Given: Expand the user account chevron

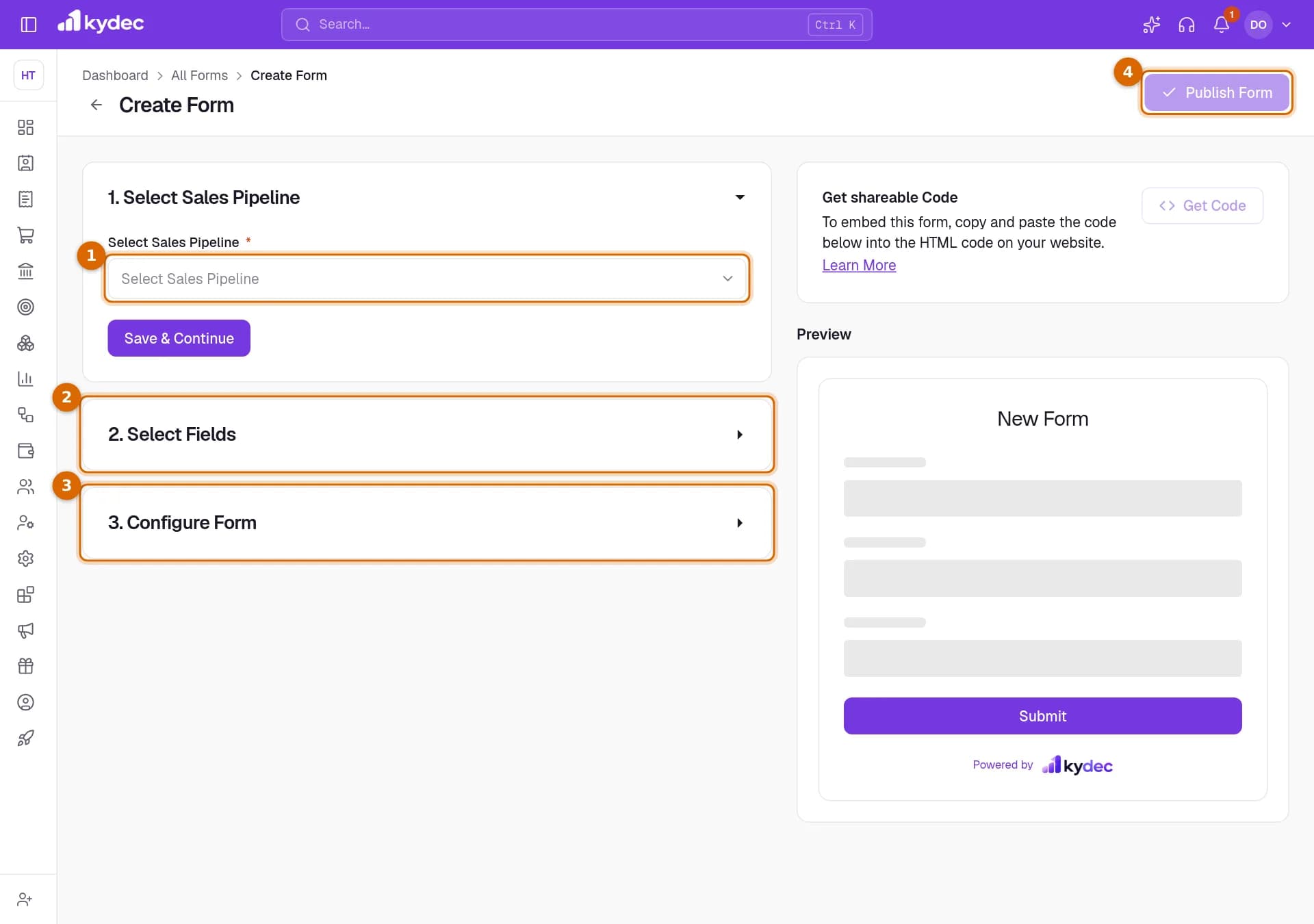Looking at the screenshot, I should [x=1287, y=25].
